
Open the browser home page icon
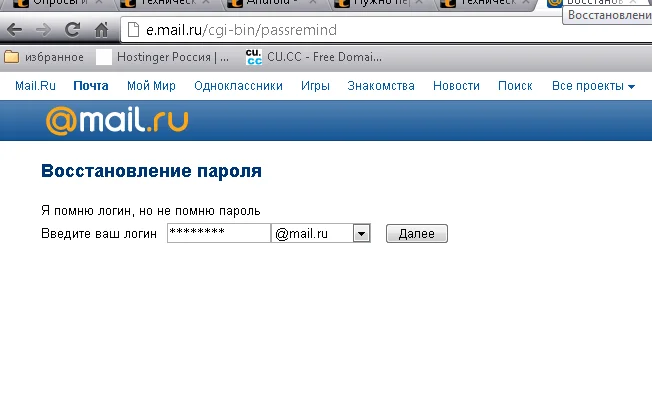101,30
